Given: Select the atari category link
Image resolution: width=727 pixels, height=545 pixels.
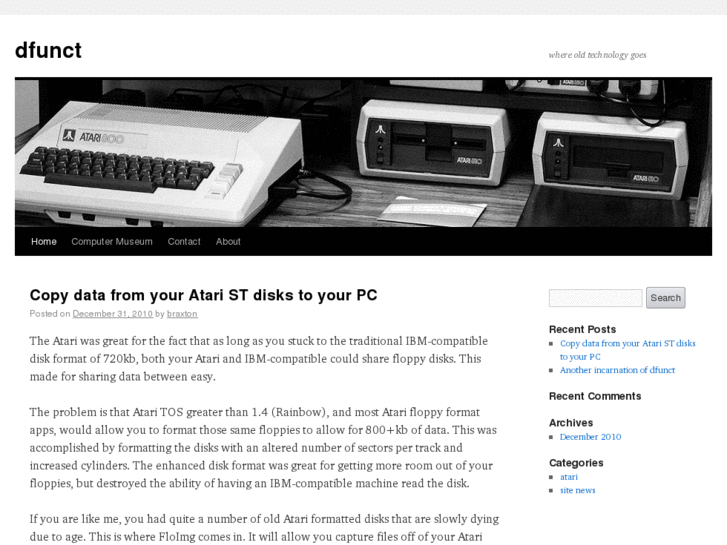Looking at the screenshot, I should pos(569,477).
